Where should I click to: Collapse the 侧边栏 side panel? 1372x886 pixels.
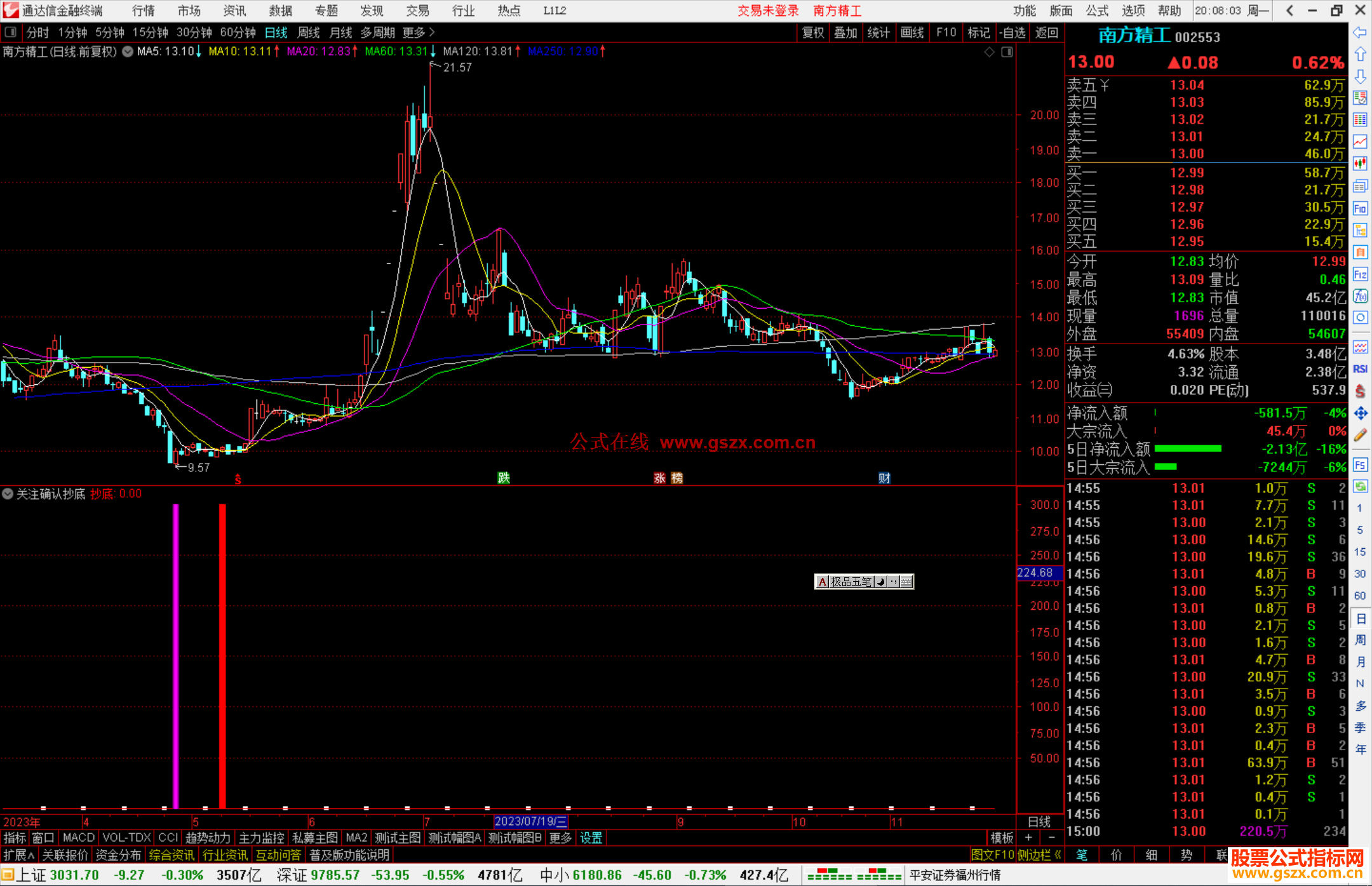tap(1039, 855)
